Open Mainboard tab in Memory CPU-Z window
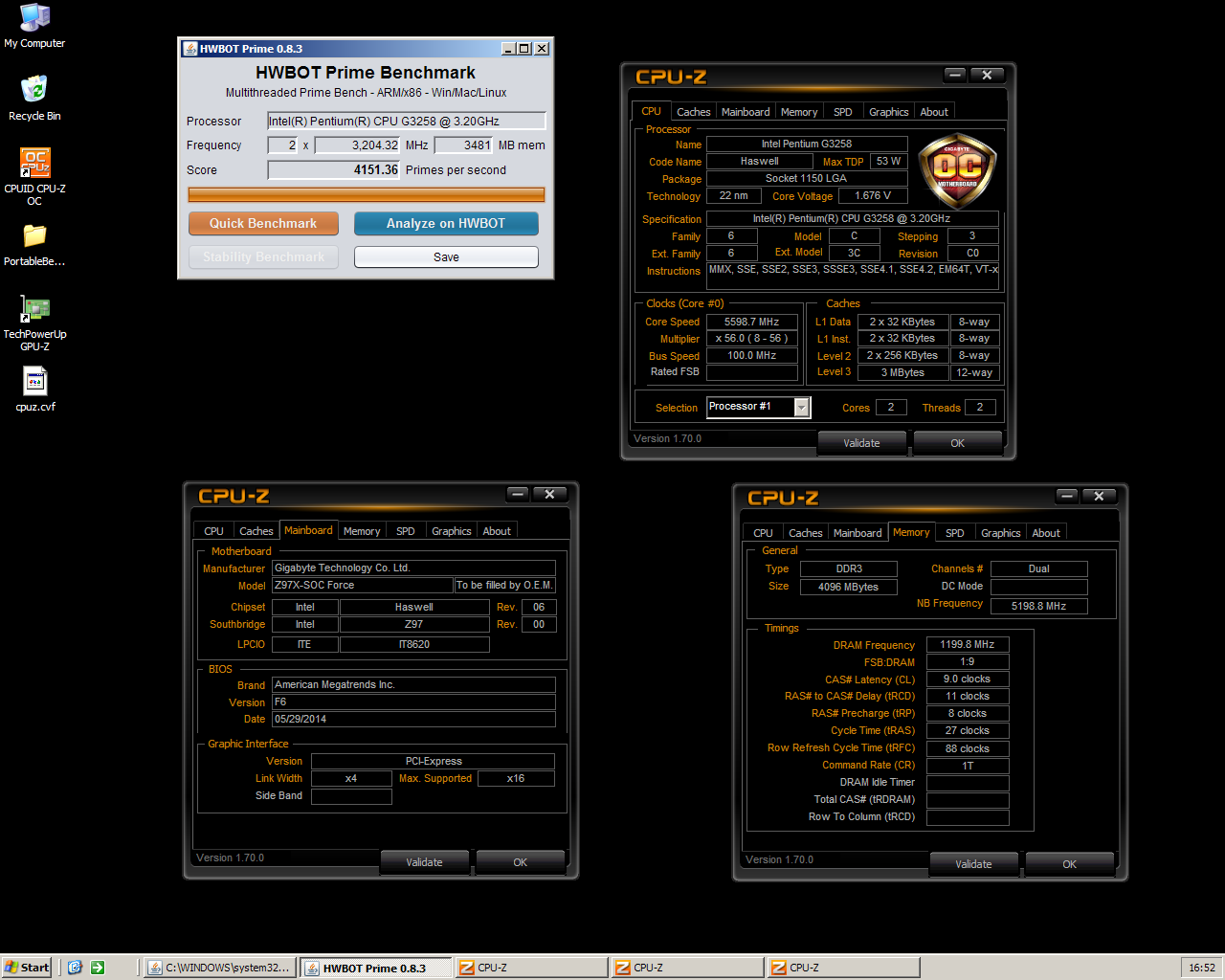 click(x=857, y=533)
